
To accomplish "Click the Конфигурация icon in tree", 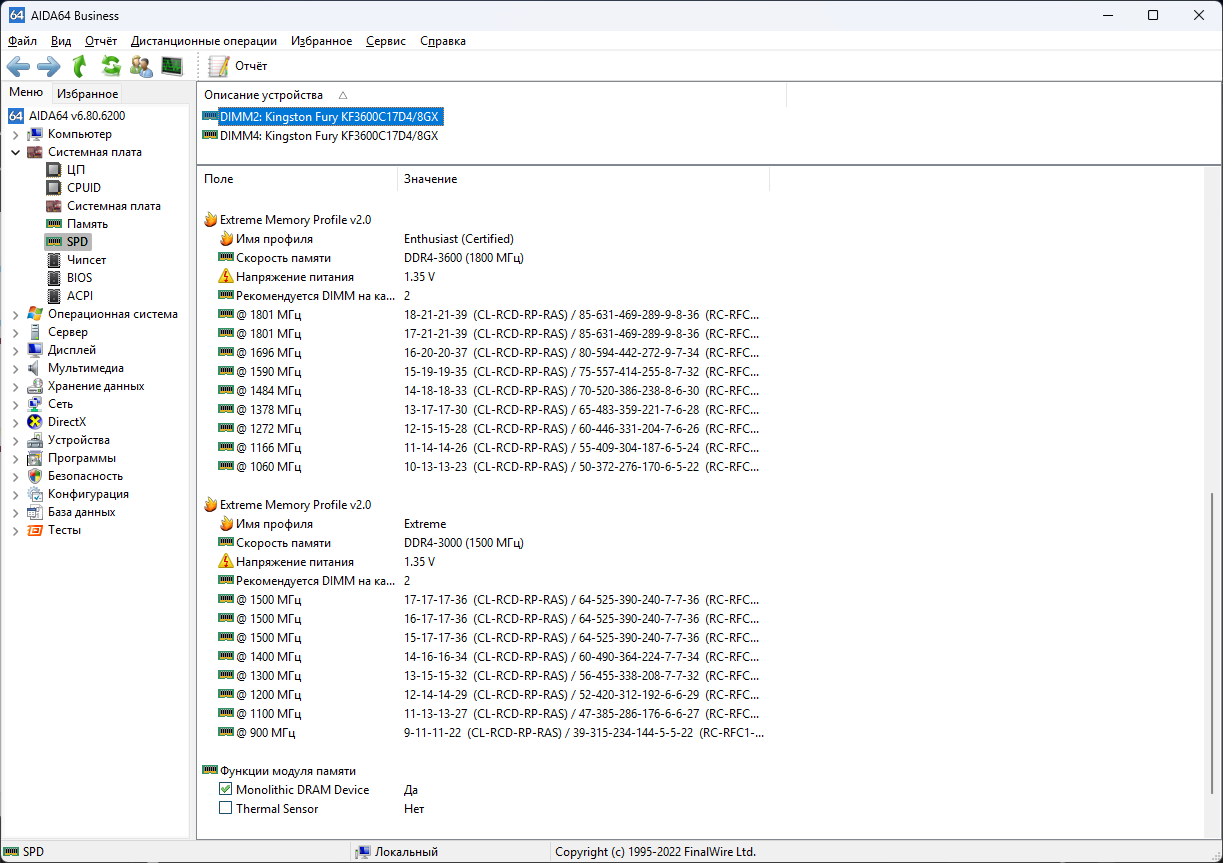I will pyautogui.click(x=35, y=494).
